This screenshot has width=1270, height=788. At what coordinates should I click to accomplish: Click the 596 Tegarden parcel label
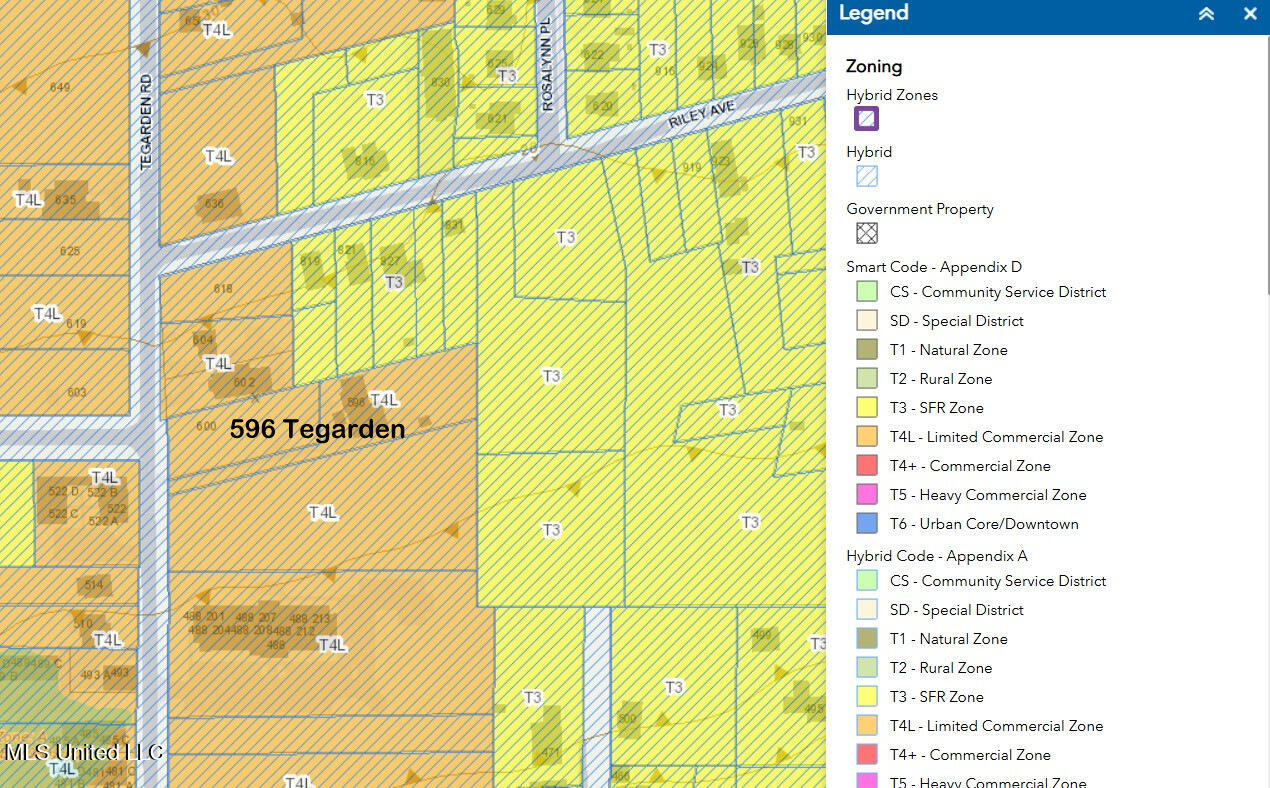coord(317,429)
